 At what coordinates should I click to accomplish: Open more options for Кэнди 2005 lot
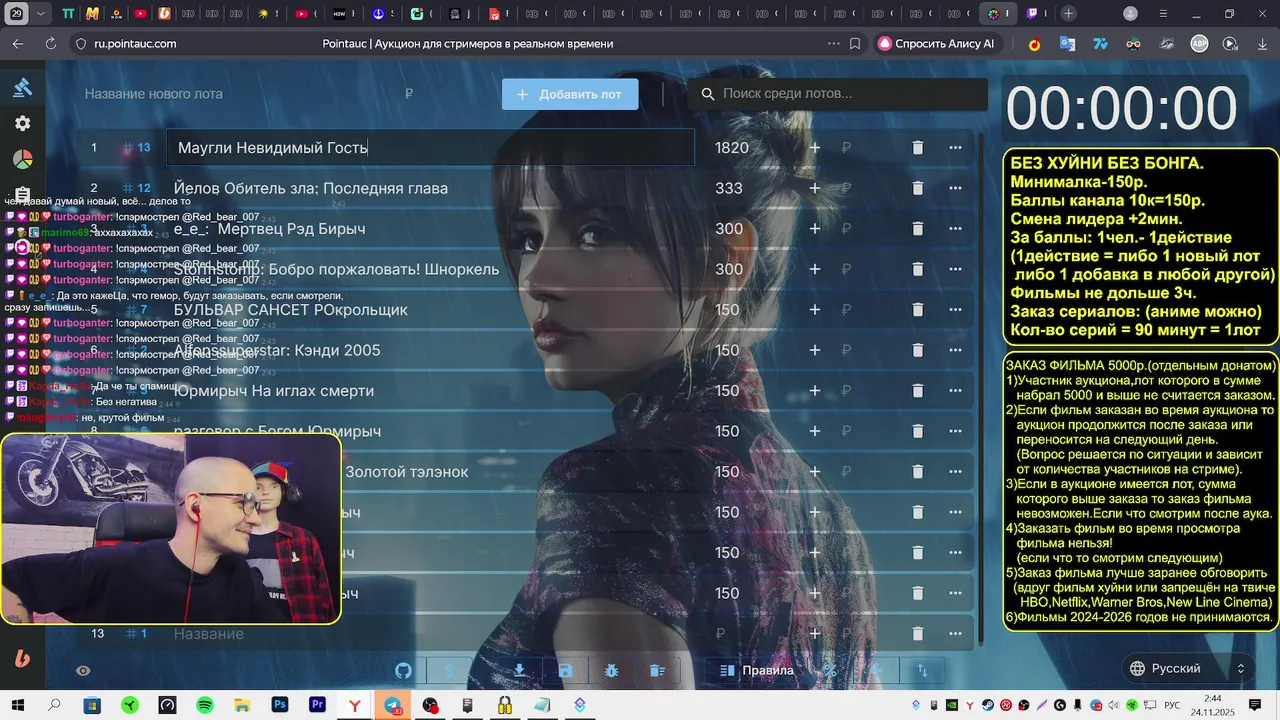click(x=955, y=350)
